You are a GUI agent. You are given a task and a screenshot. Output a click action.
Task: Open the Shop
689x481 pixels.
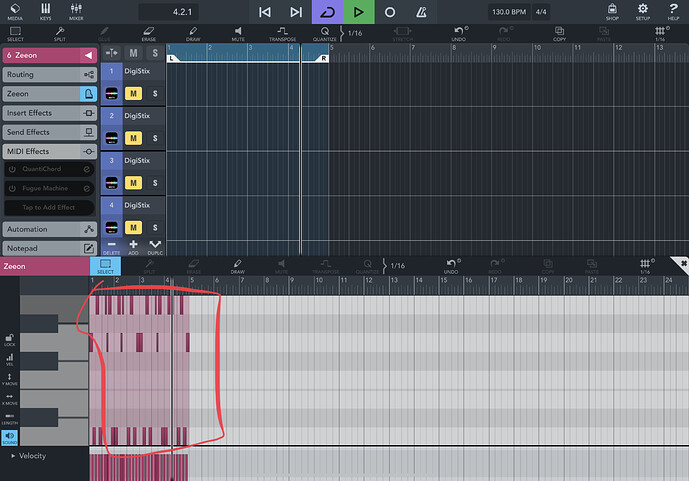pos(612,12)
